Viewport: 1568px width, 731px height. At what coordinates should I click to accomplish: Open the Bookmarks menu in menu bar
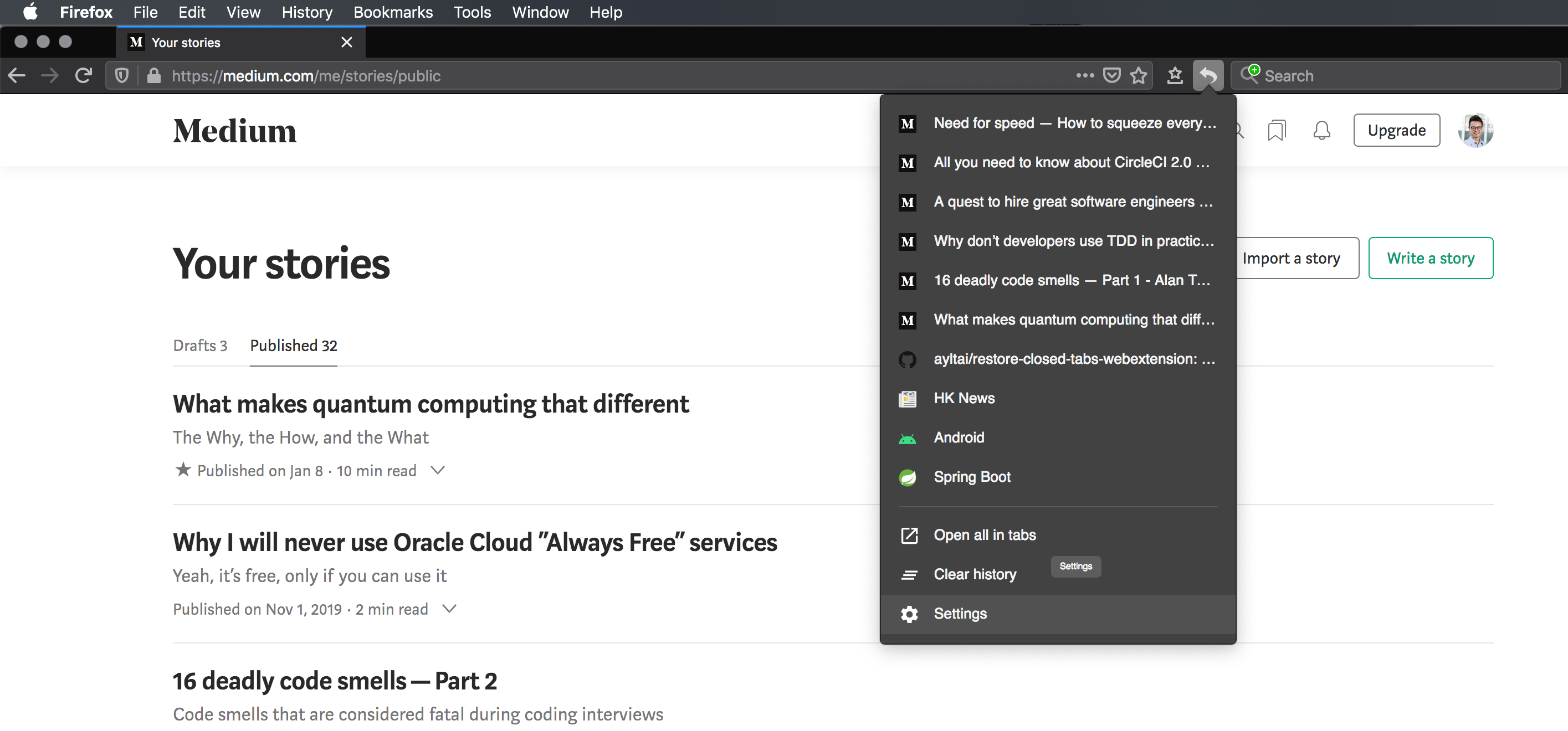[393, 12]
